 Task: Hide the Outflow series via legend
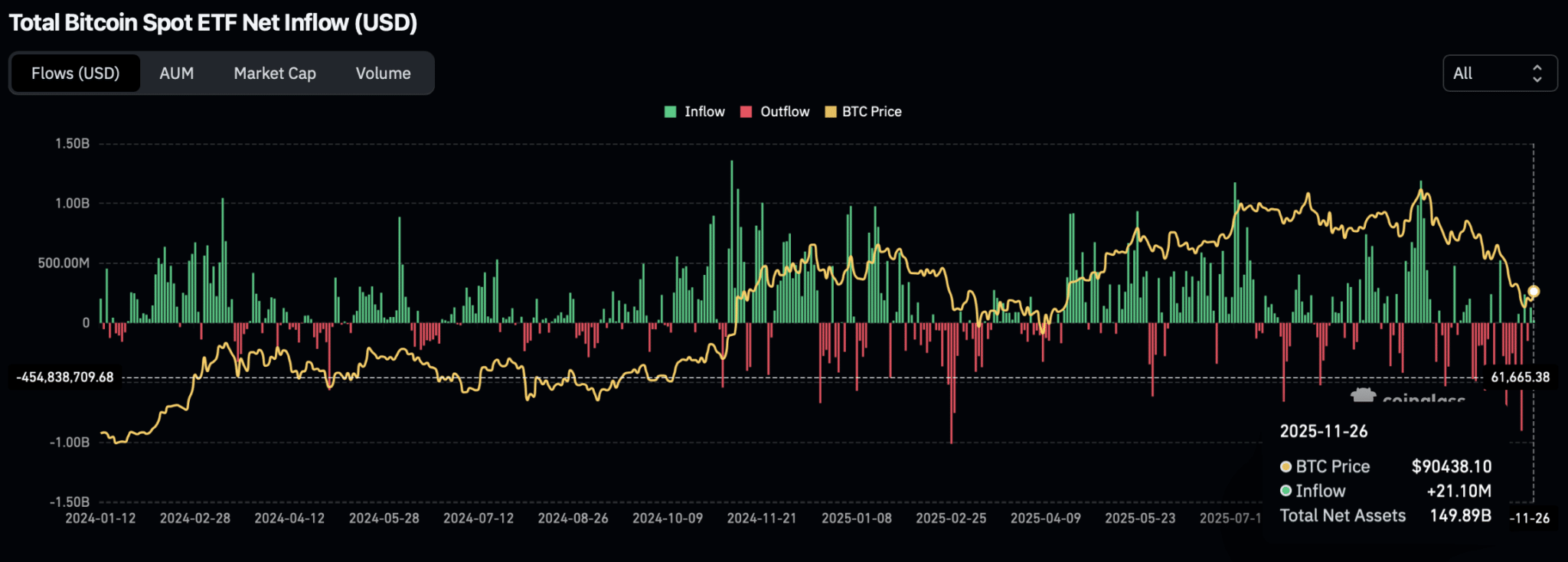(784, 112)
